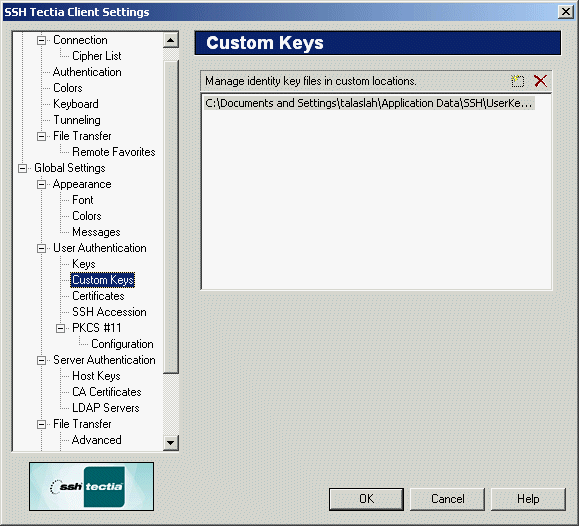
Task: Open Help for this dialog
Action: point(528,499)
